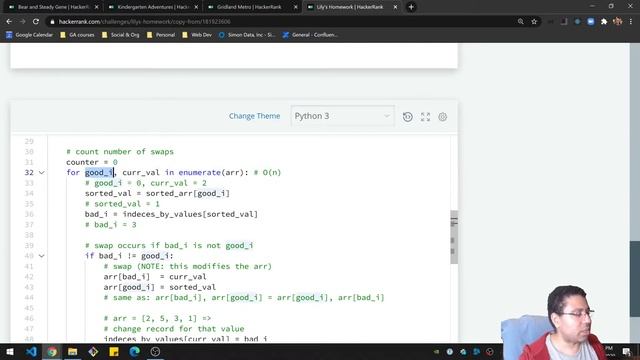Click the '# bad_i = 3' comment
Image resolution: width=640 pixels, height=360 pixels.
[x=111, y=225]
